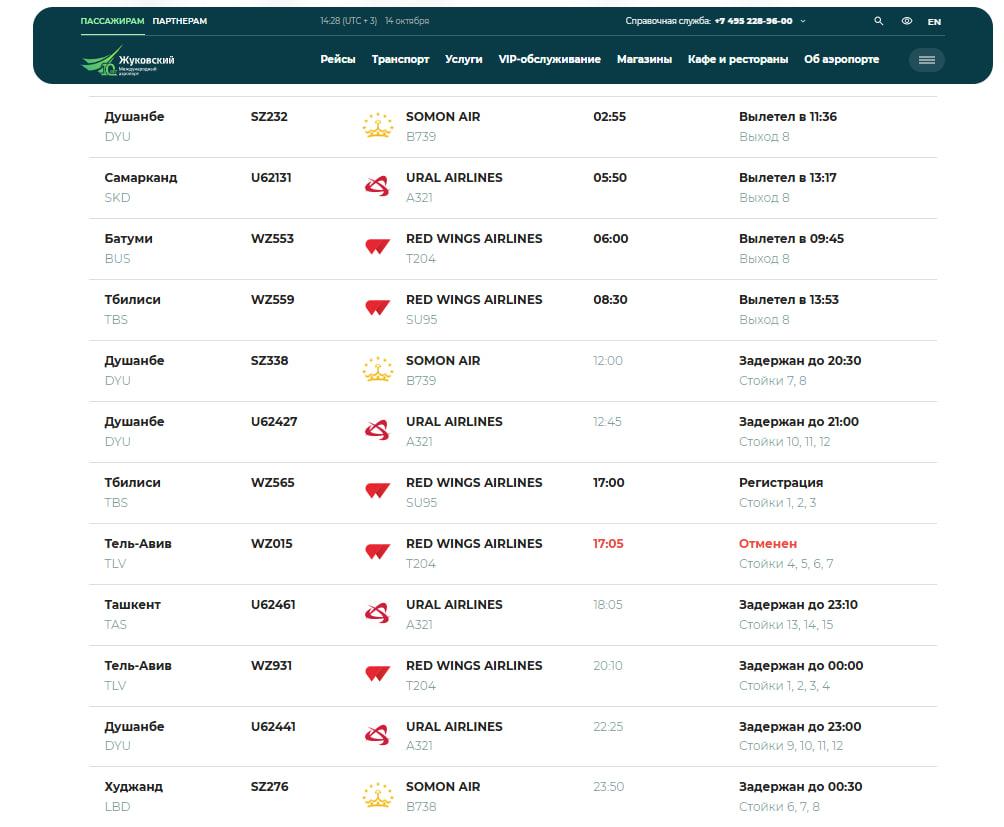Open the site search magnifier icon
Viewport: 1004px width, 827px height.
pyautogui.click(x=878, y=21)
